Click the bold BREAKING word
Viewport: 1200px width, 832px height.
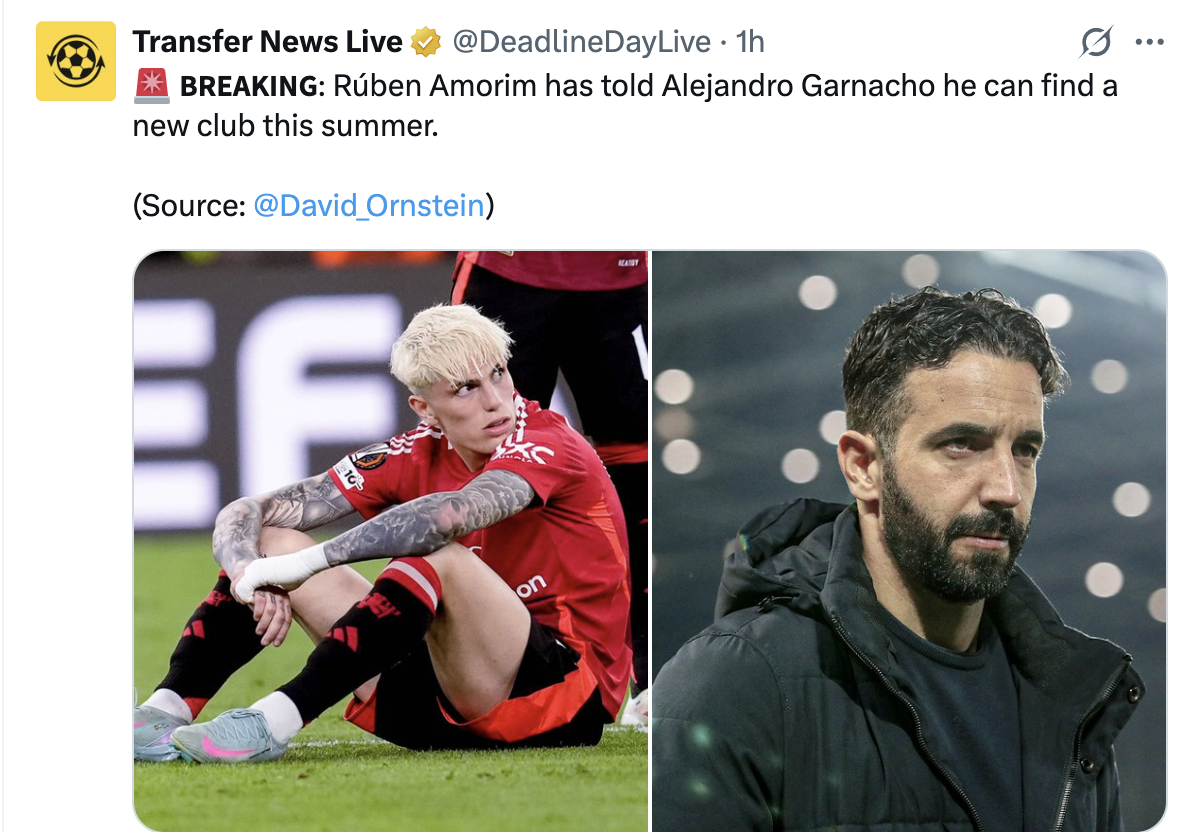pyautogui.click(x=248, y=87)
